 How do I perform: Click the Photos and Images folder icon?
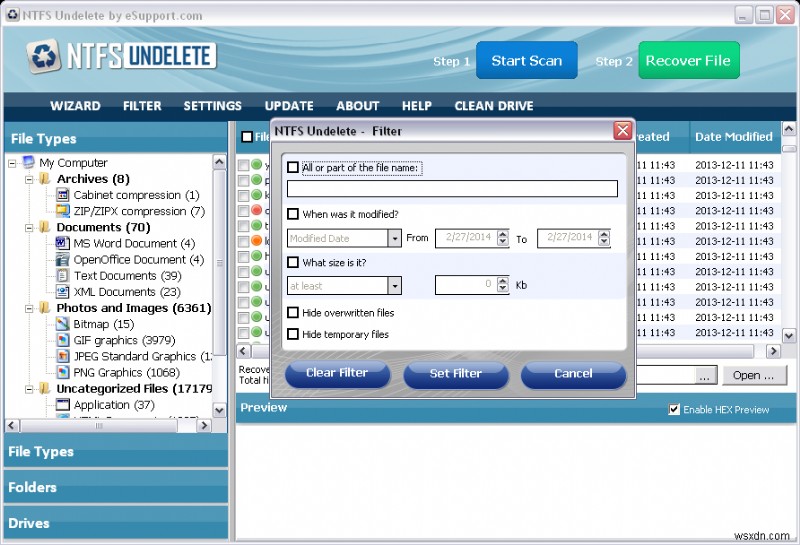pos(45,308)
